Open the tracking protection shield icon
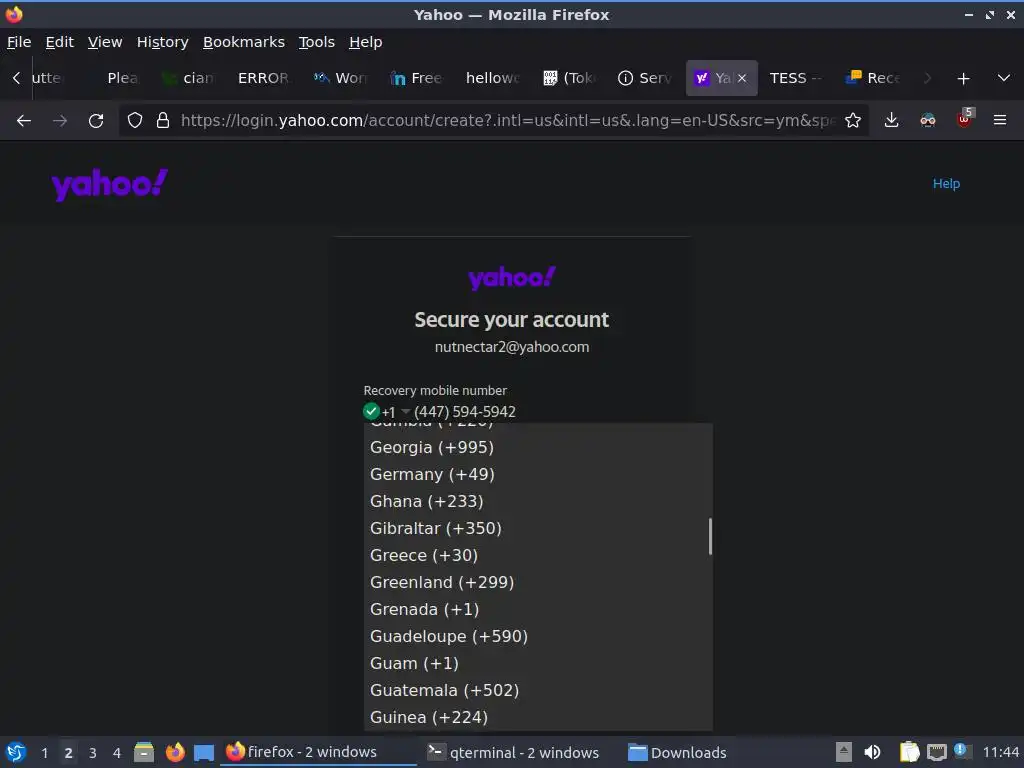Screen dimensions: 1024x768 pyautogui.click(x=135, y=120)
